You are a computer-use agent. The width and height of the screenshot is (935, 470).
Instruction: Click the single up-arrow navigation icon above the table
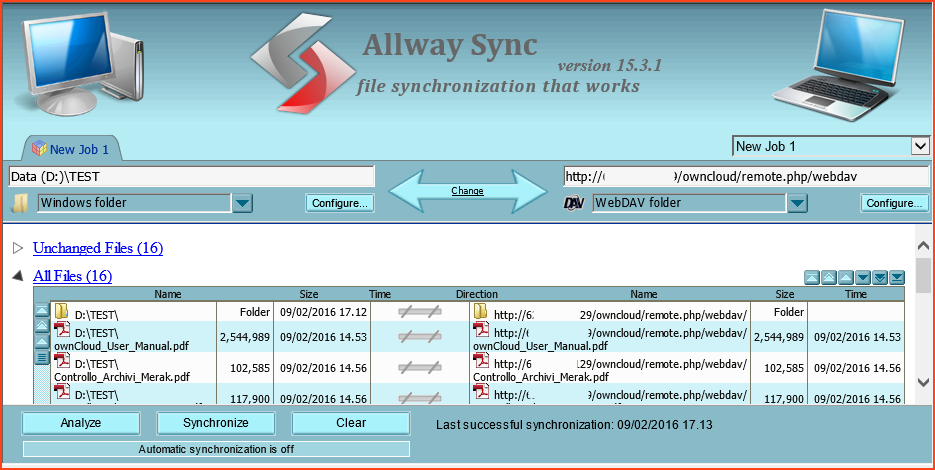[846, 277]
